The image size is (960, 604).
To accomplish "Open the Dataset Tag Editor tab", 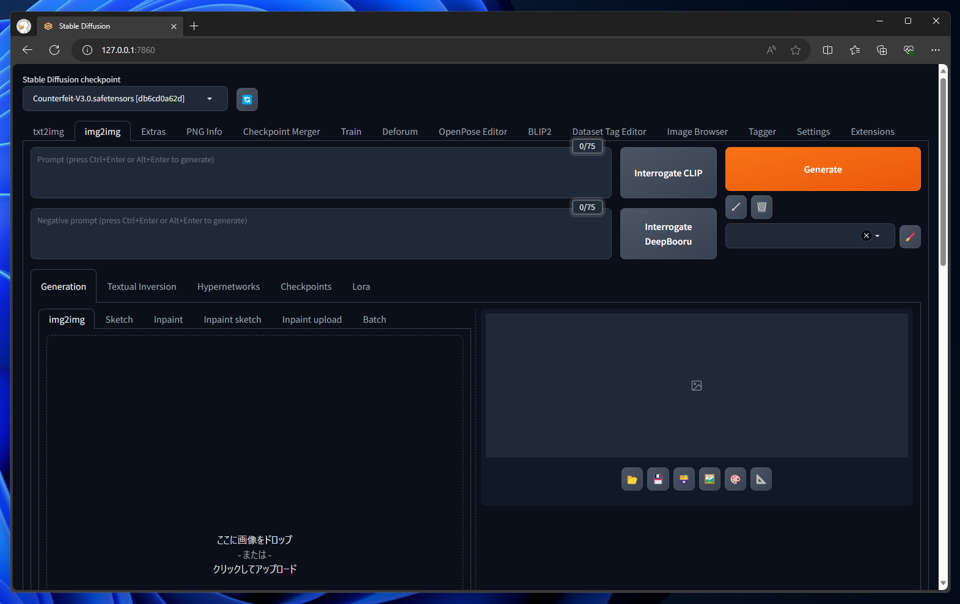I will (x=609, y=132).
